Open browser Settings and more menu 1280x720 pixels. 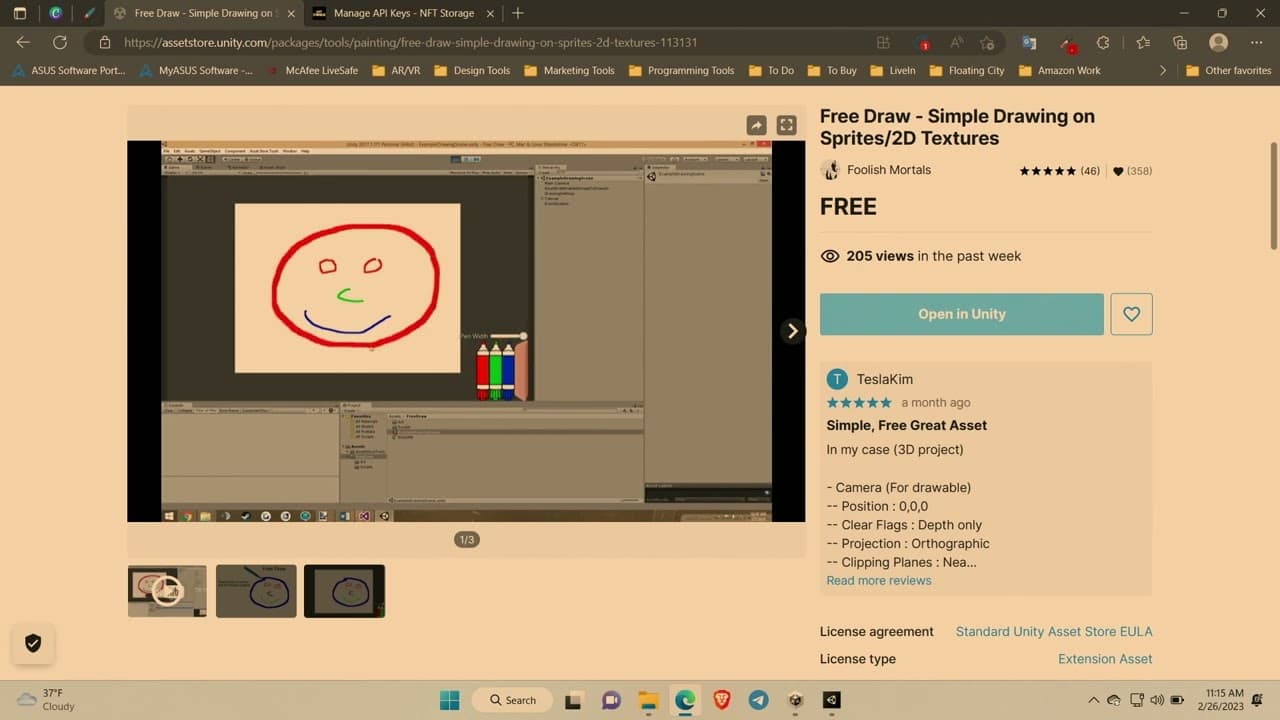[1256, 43]
